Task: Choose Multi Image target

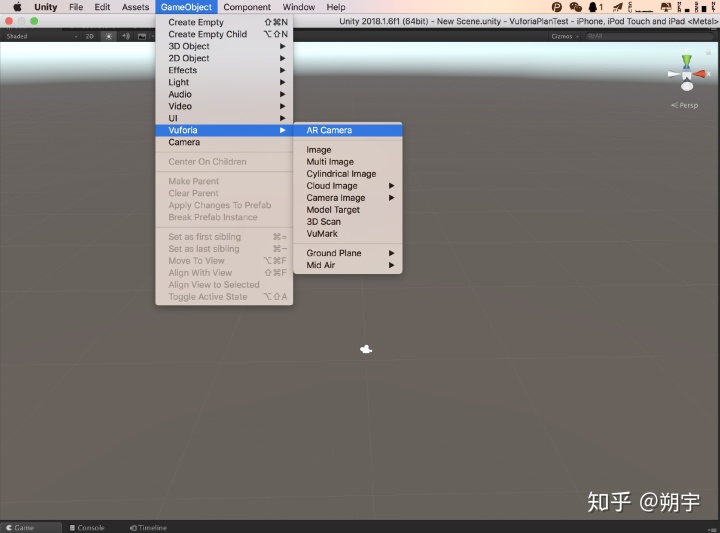Action: point(348,162)
